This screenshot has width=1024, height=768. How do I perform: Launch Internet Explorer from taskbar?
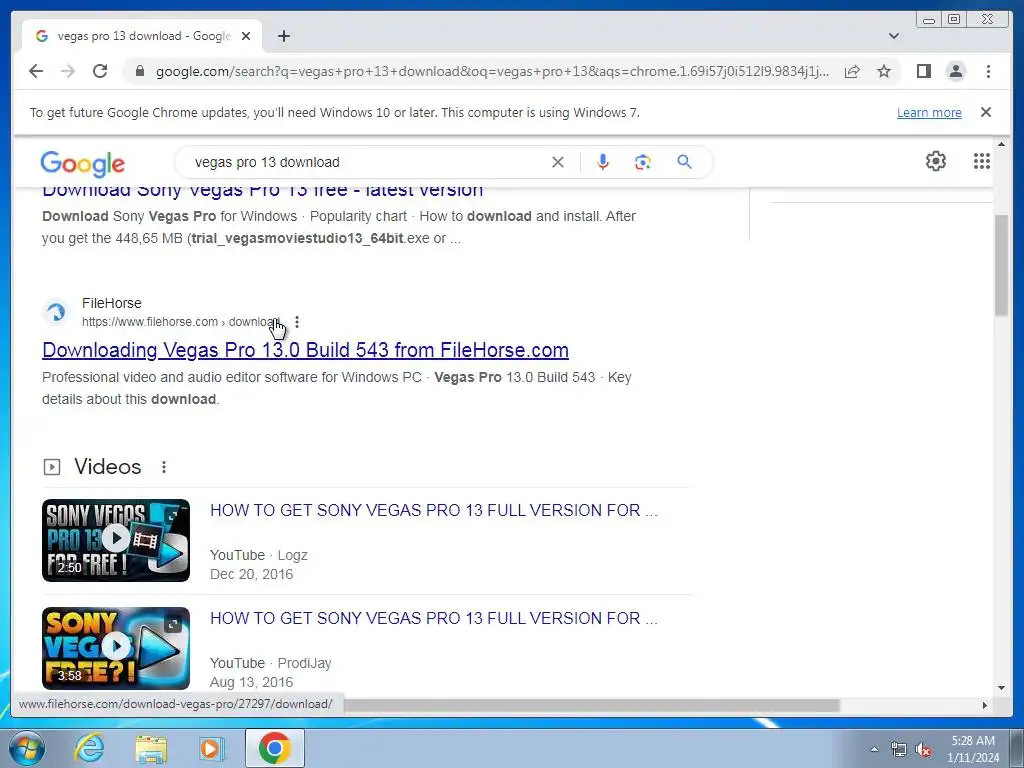(x=89, y=748)
